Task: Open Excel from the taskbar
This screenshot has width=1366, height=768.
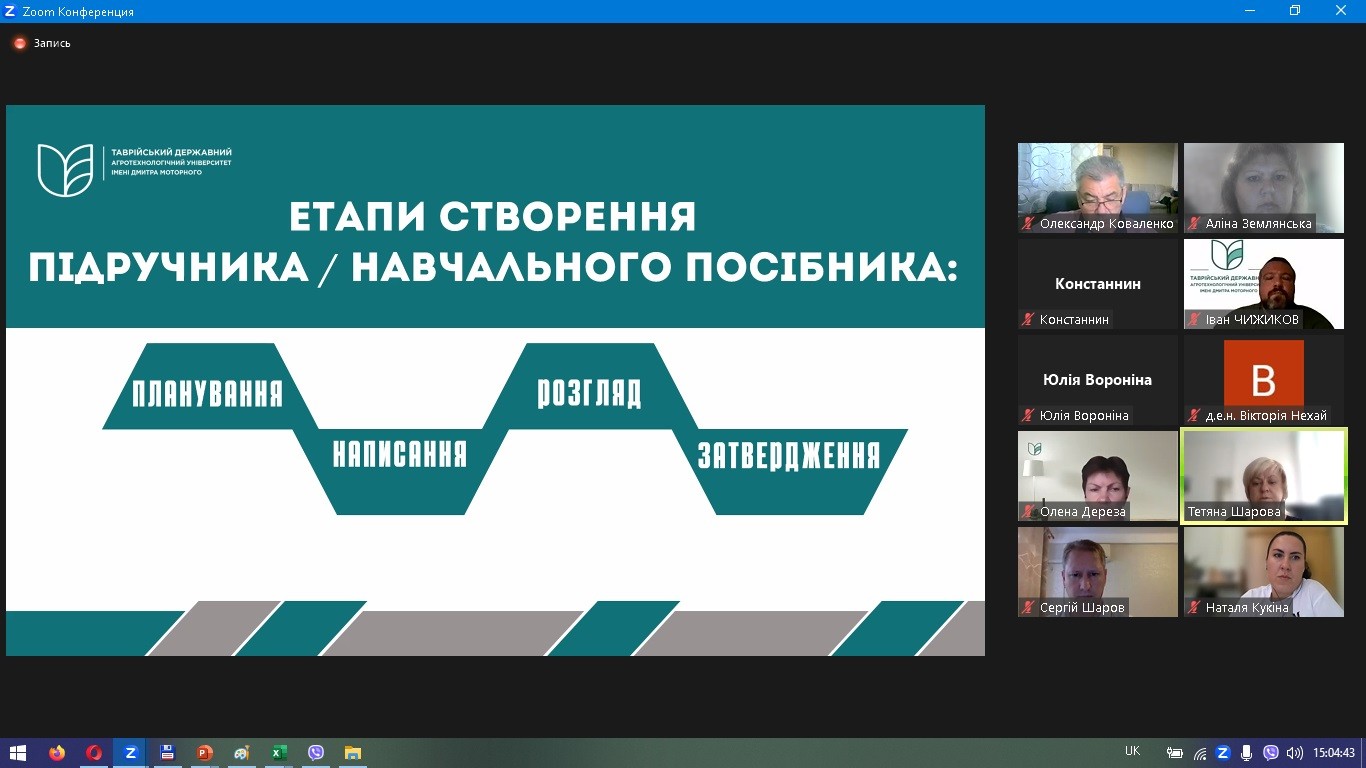Action: [x=279, y=753]
